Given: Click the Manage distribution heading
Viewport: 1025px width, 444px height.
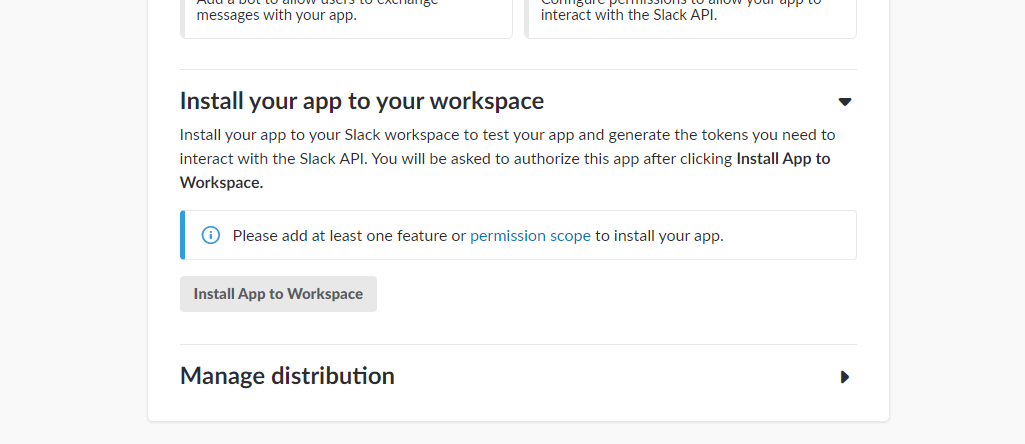Looking at the screenshot, I should (x=287, y=376).
